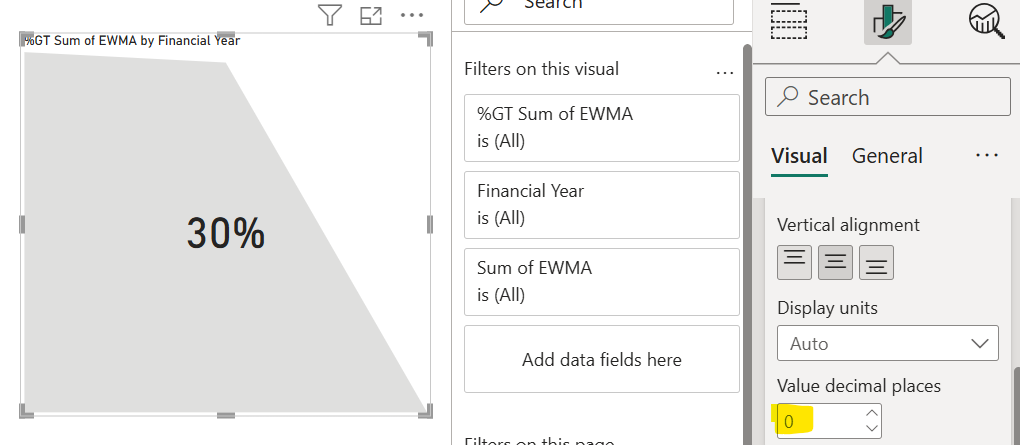Click the visual title %GT Sum of EWMA by Financial Year
The width and height of the screenshot is (1020, 445).
pos(132,41)
